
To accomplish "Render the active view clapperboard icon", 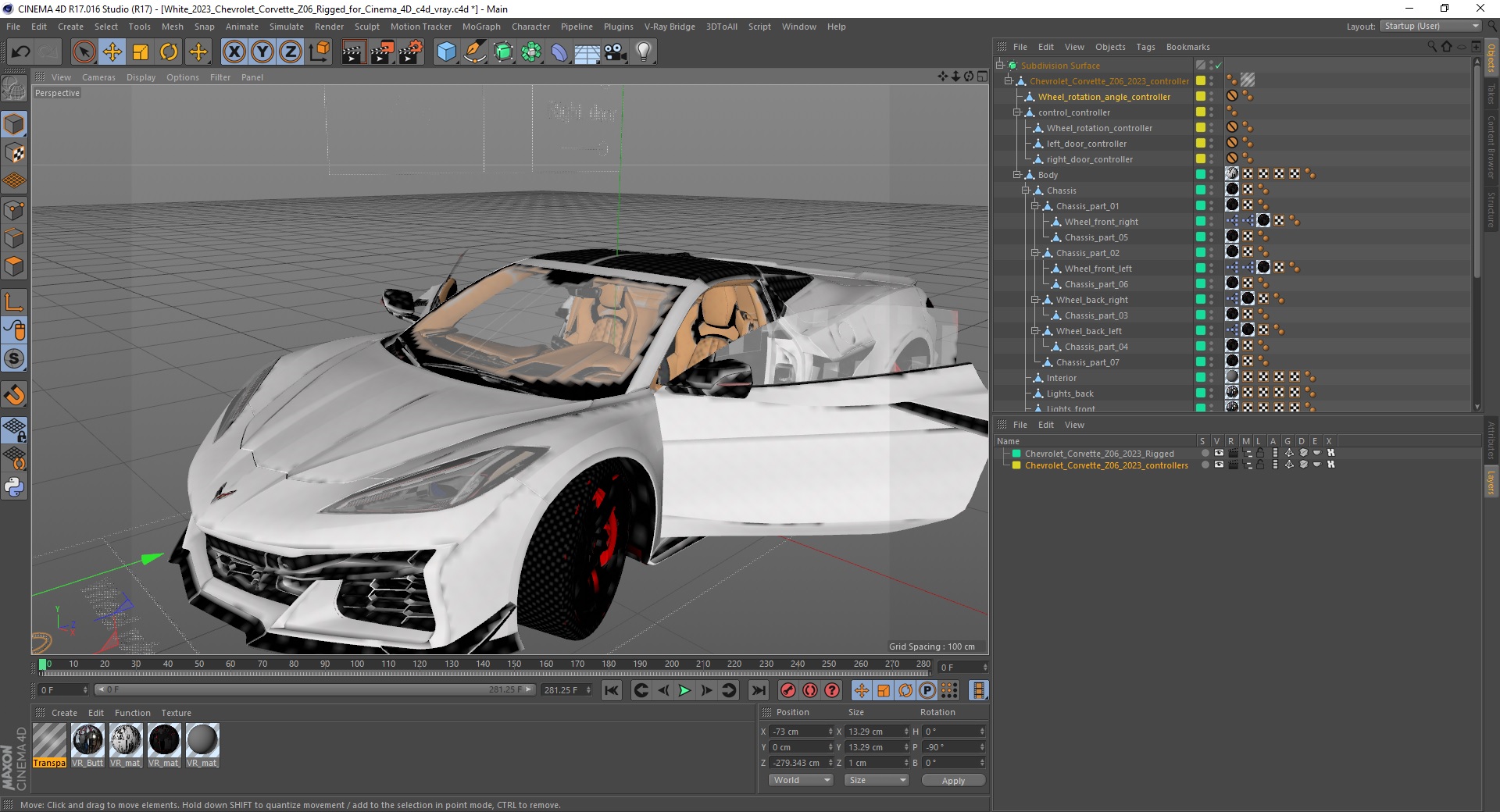I will (353, 52).
